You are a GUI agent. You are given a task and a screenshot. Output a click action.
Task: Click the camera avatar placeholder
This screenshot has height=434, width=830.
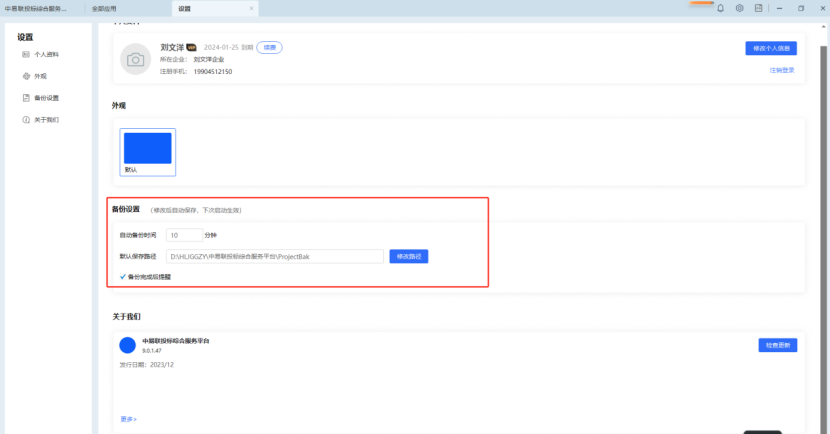(135, 59)
